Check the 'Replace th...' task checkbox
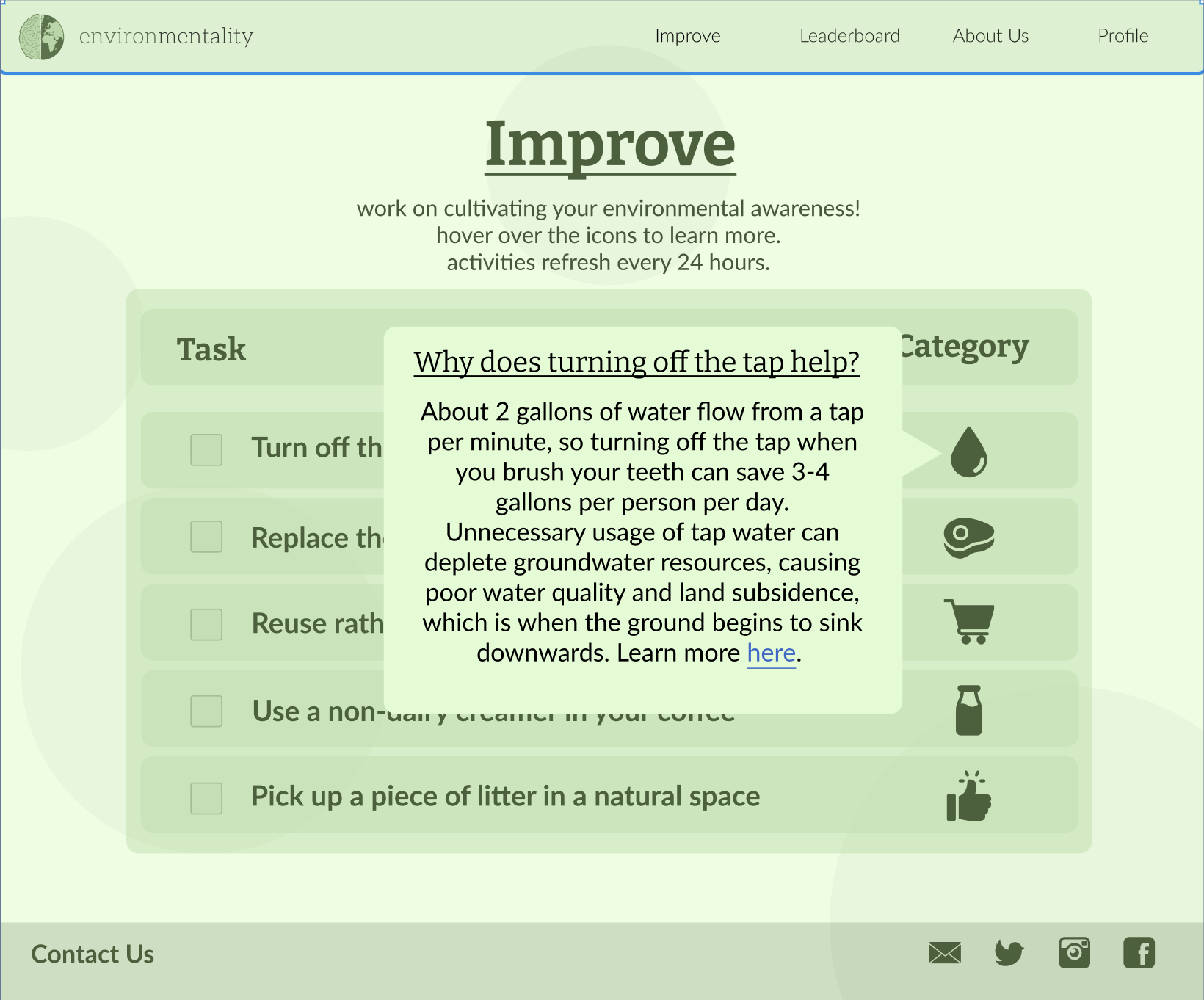The image size is (1204, 1000). tap(206, 537)
